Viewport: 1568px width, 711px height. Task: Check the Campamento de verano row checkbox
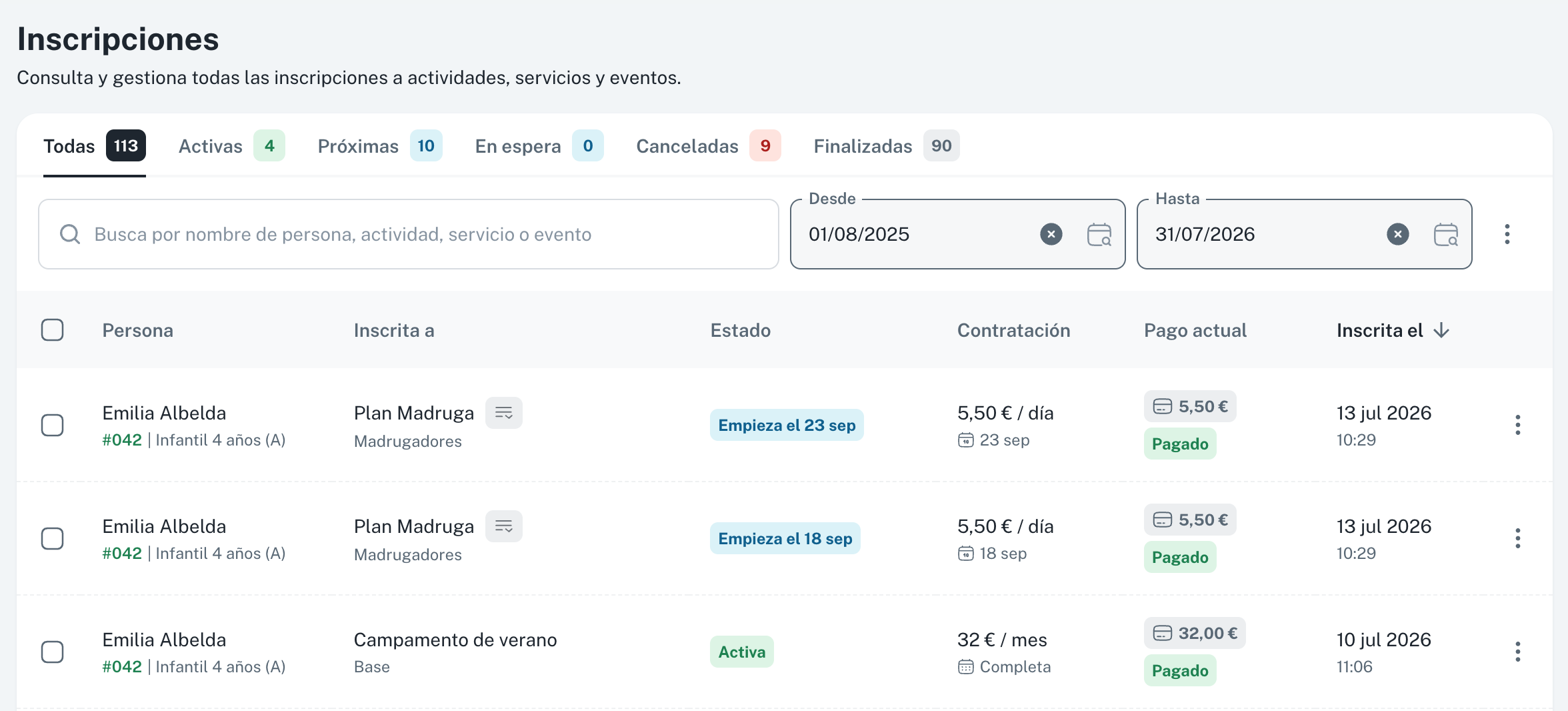tap(53, 652)
